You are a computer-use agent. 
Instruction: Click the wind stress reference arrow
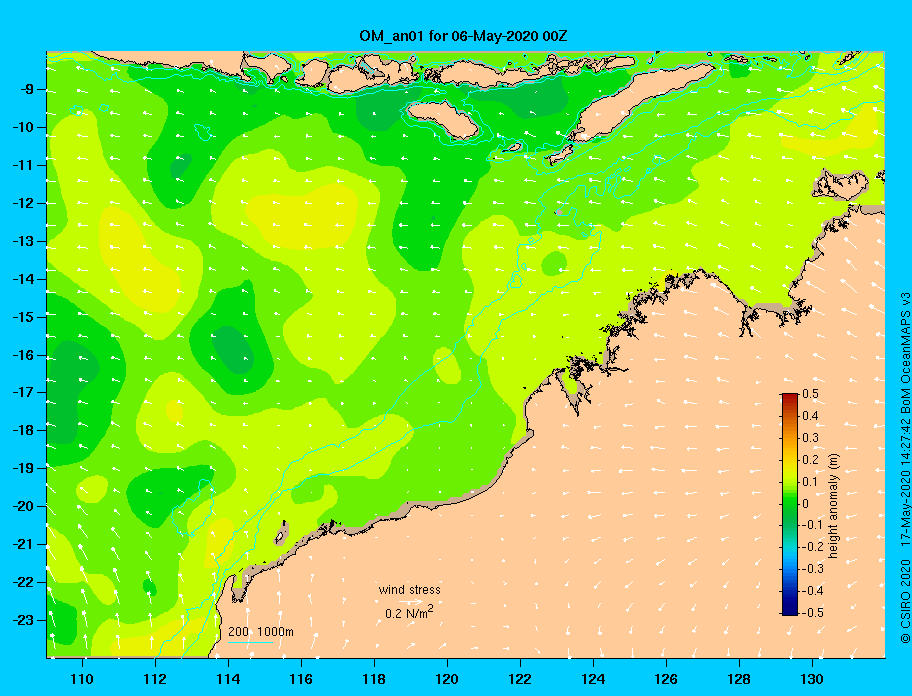point(412,602)
